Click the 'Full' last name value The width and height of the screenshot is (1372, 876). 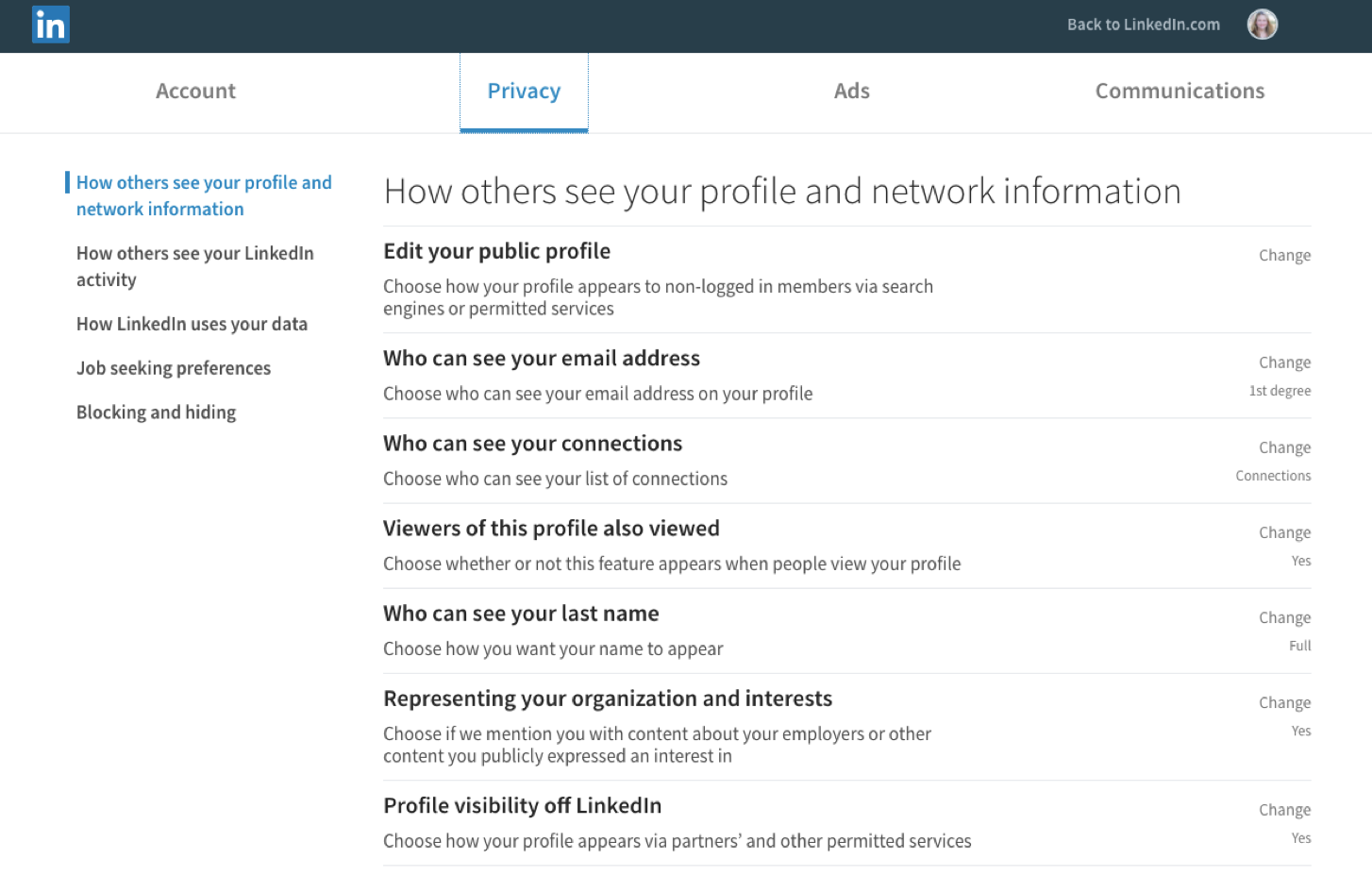(1300, 646)
